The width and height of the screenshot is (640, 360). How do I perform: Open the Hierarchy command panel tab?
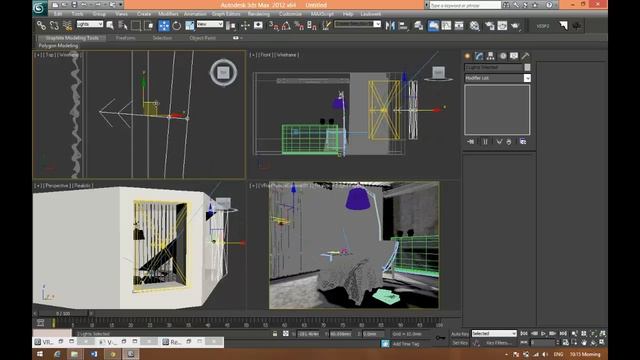coord(491,56)
